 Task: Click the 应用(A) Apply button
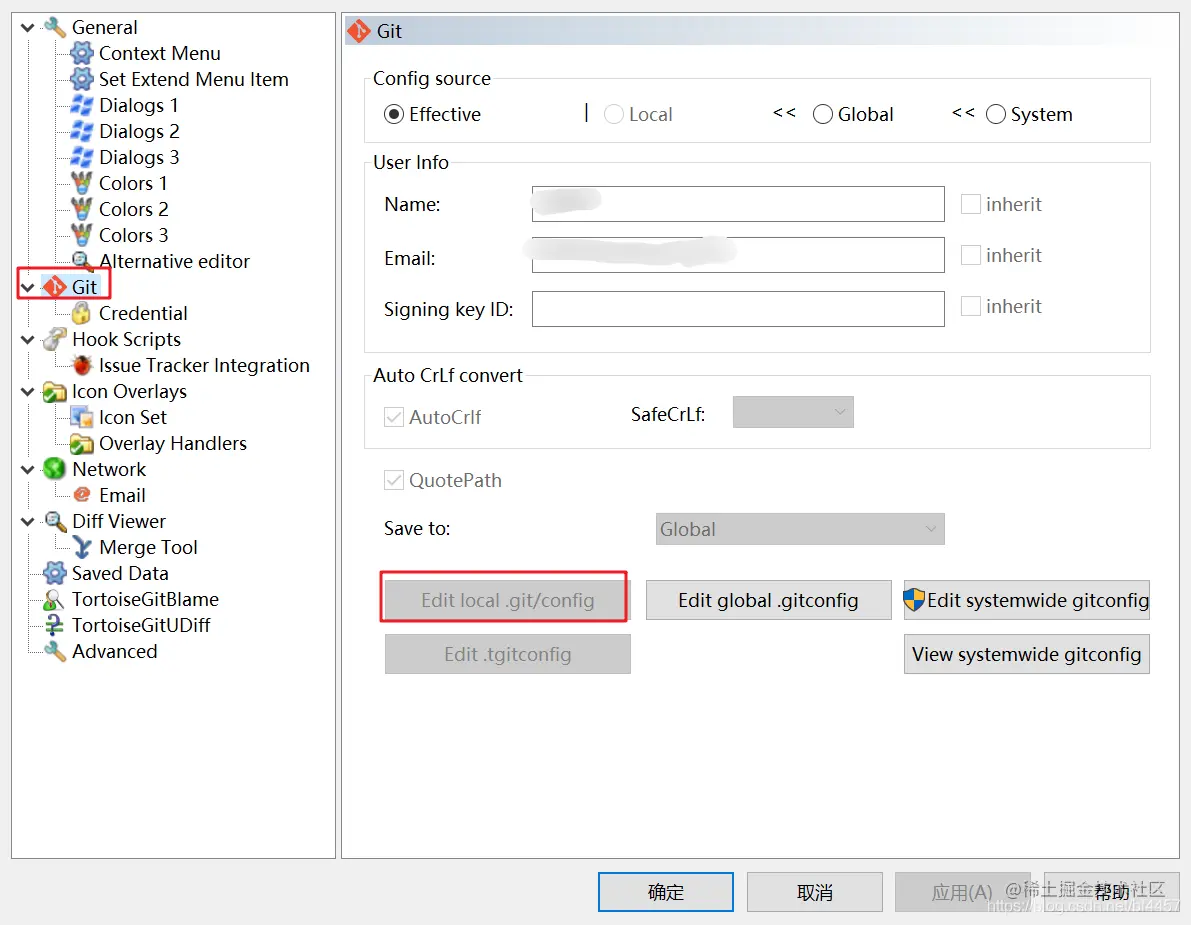pyautogui.click(x=962, y=892)
